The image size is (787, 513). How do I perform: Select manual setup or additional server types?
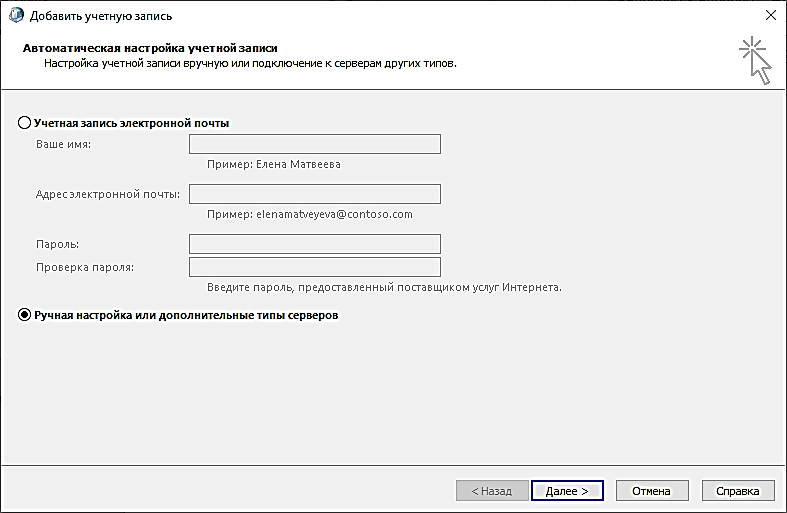24,315
